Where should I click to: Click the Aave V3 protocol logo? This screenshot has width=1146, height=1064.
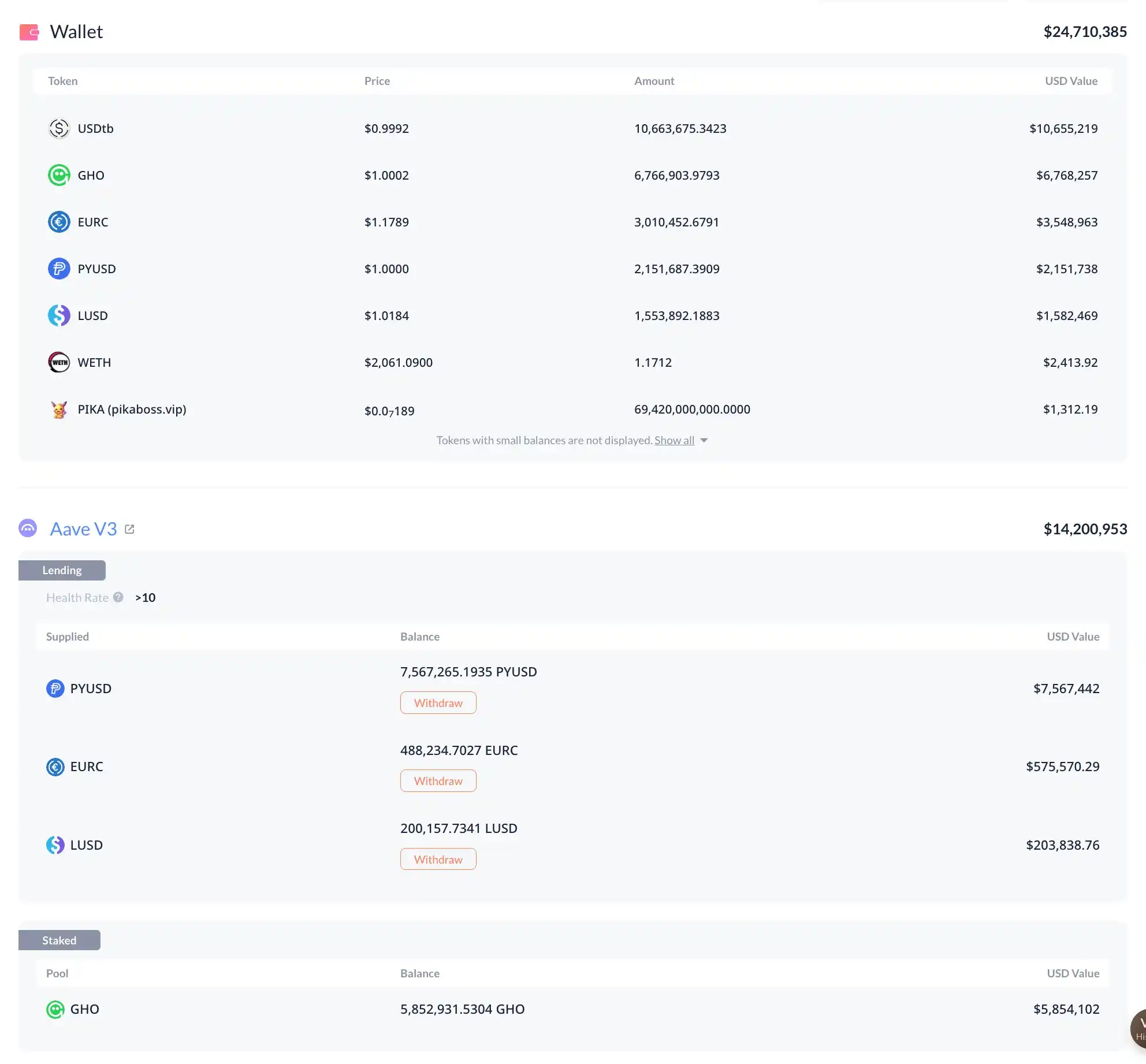click(x=28, y=529)
